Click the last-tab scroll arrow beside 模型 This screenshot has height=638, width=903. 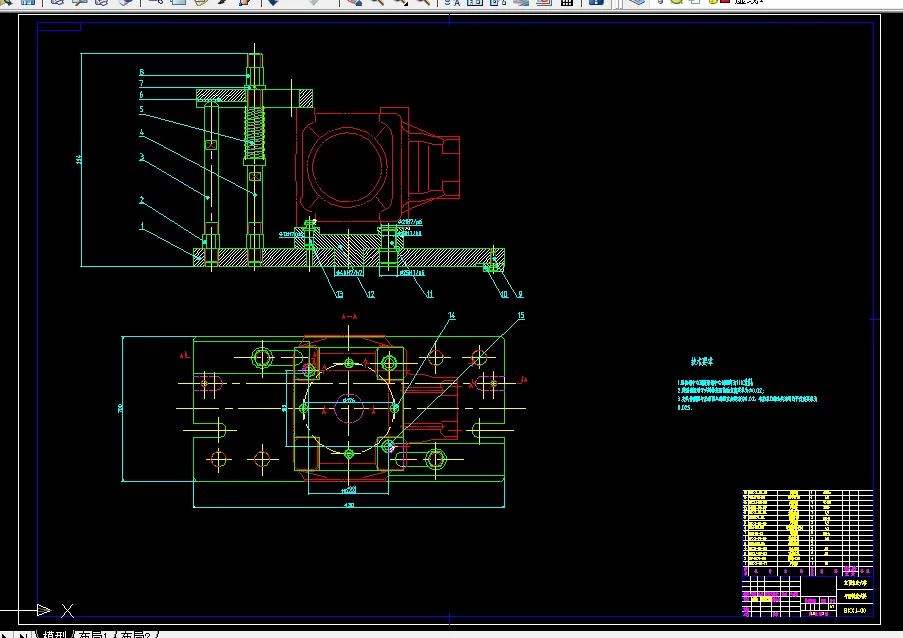(x=24, y=635)
